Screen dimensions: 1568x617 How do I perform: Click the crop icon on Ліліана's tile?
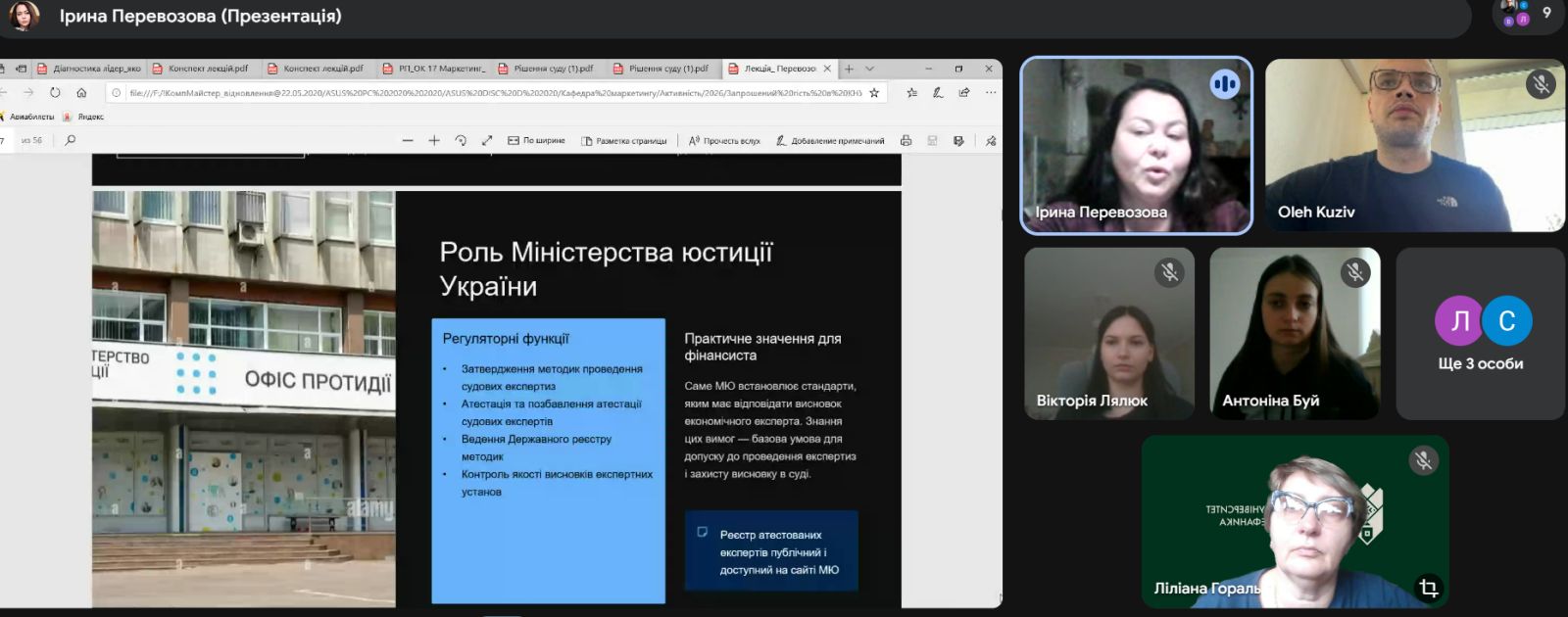pyautogui.click(x=1429, y=588)
